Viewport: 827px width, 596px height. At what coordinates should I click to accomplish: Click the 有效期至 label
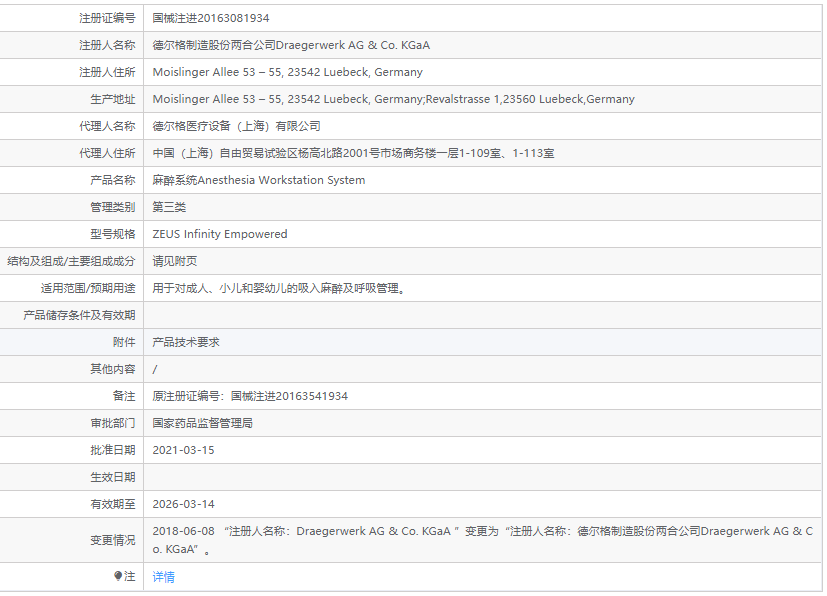pyautogui.click(x=113, y=504)
